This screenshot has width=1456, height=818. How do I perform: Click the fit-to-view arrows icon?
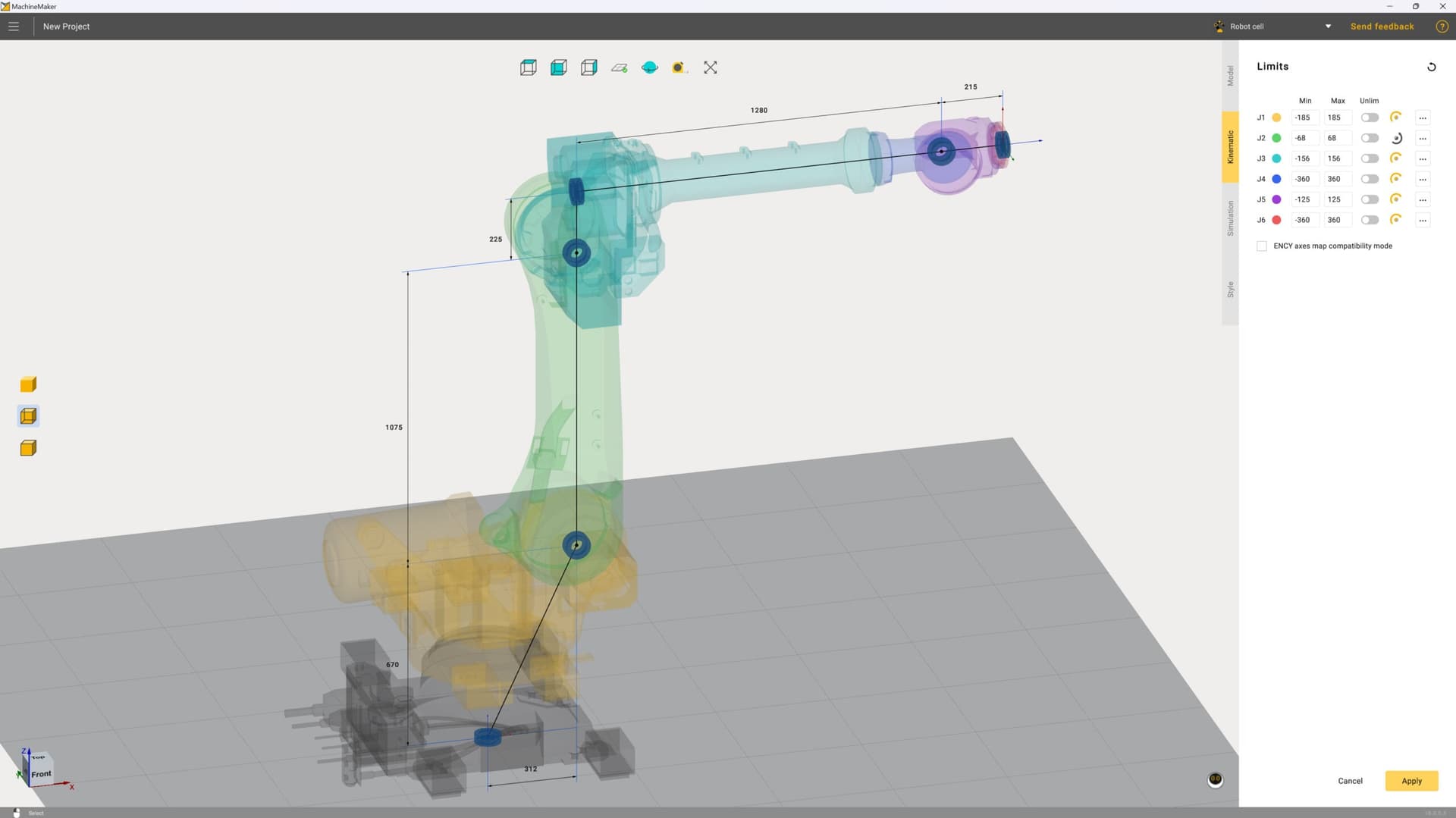710,67
